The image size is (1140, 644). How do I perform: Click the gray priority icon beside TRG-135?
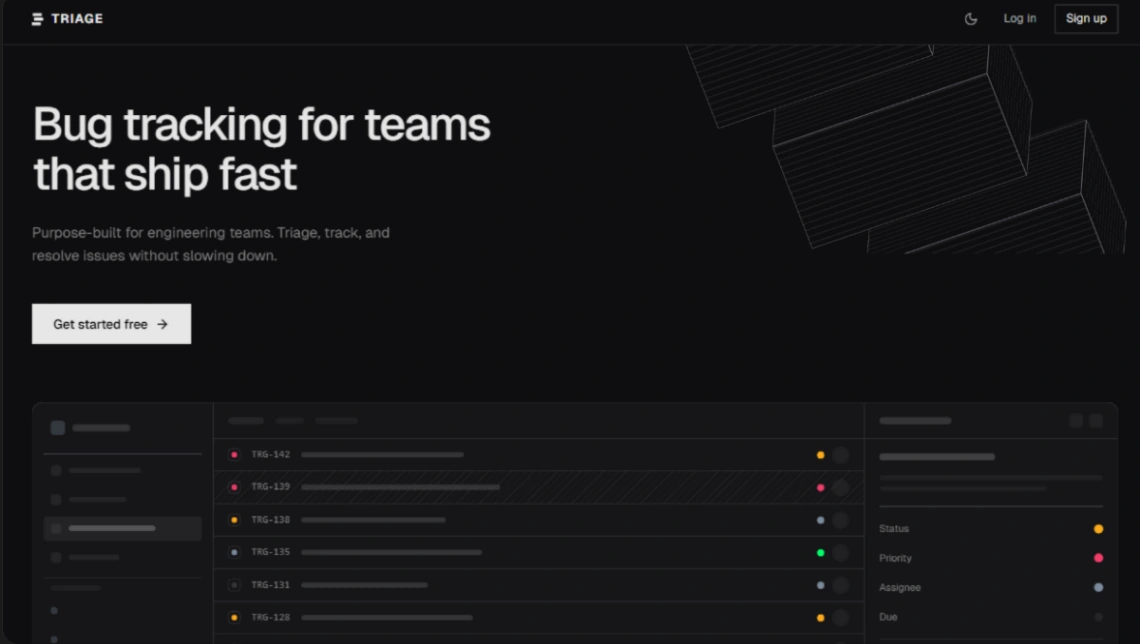point(234,552)
